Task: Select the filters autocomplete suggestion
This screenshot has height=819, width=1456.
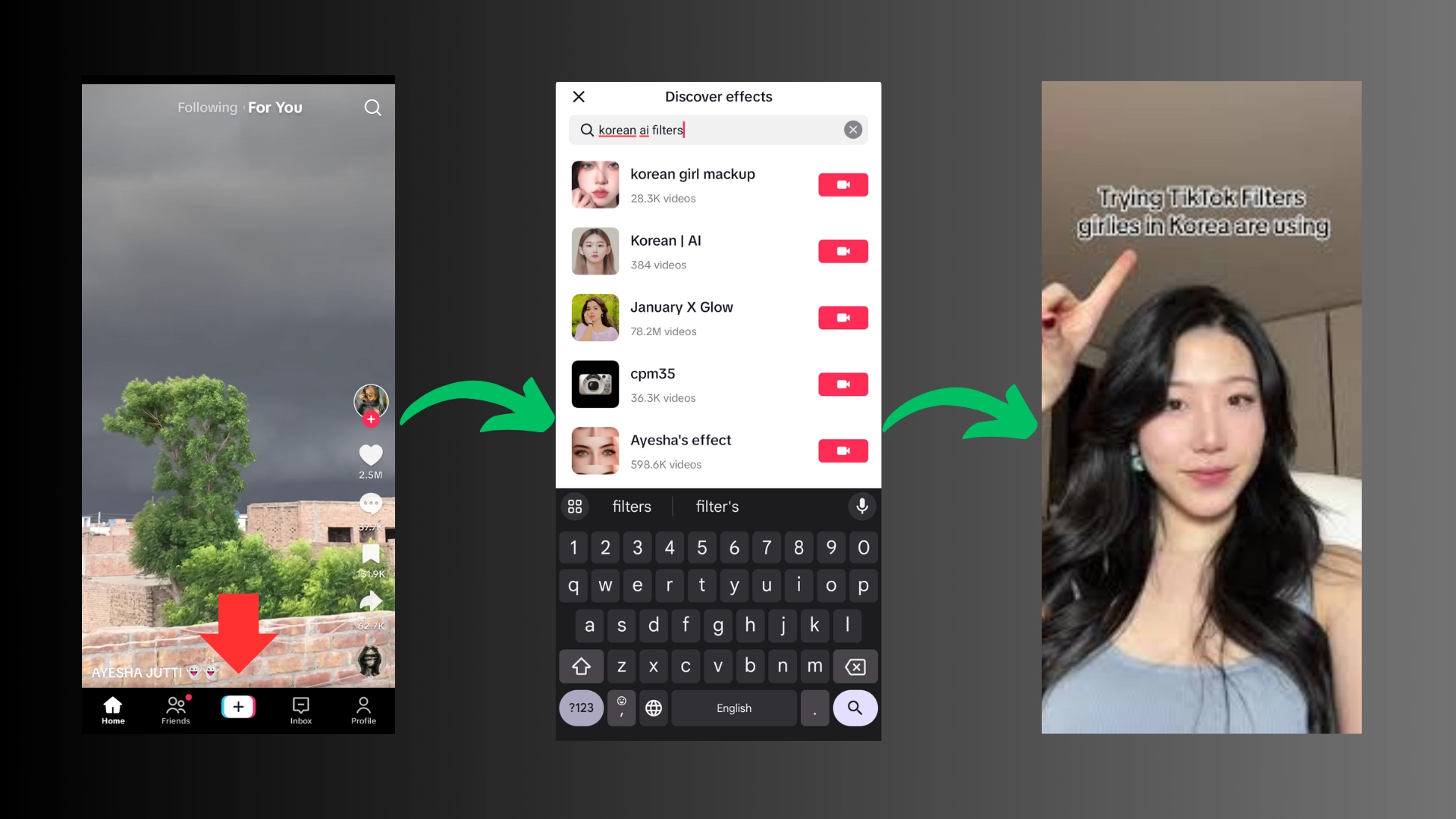Action: [x=631, y=506]
